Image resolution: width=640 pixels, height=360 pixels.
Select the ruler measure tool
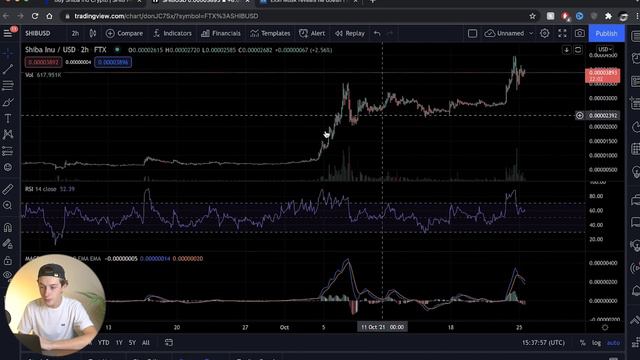pos(8,189)
